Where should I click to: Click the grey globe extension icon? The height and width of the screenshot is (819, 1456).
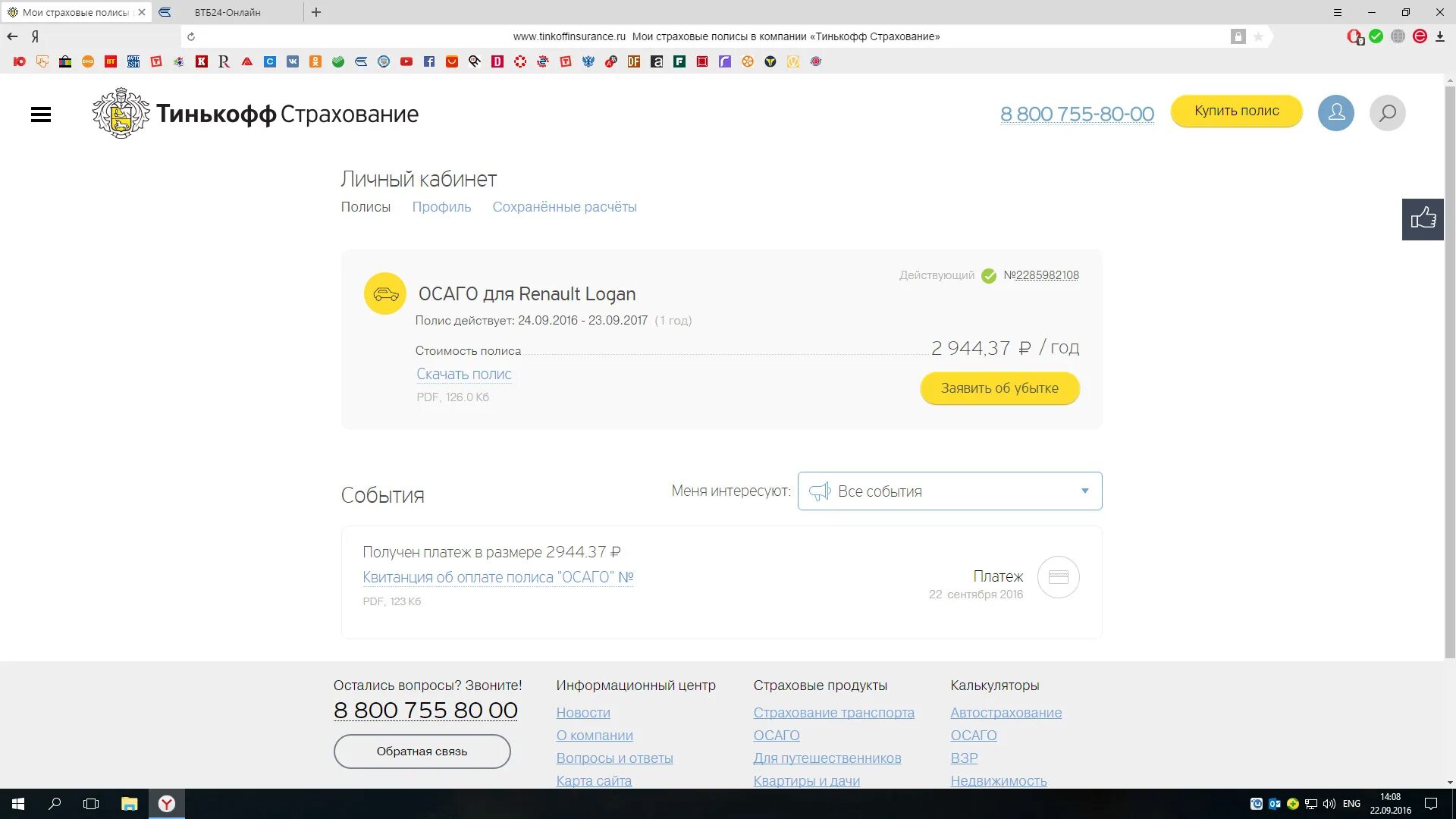tap(1398, 36)
